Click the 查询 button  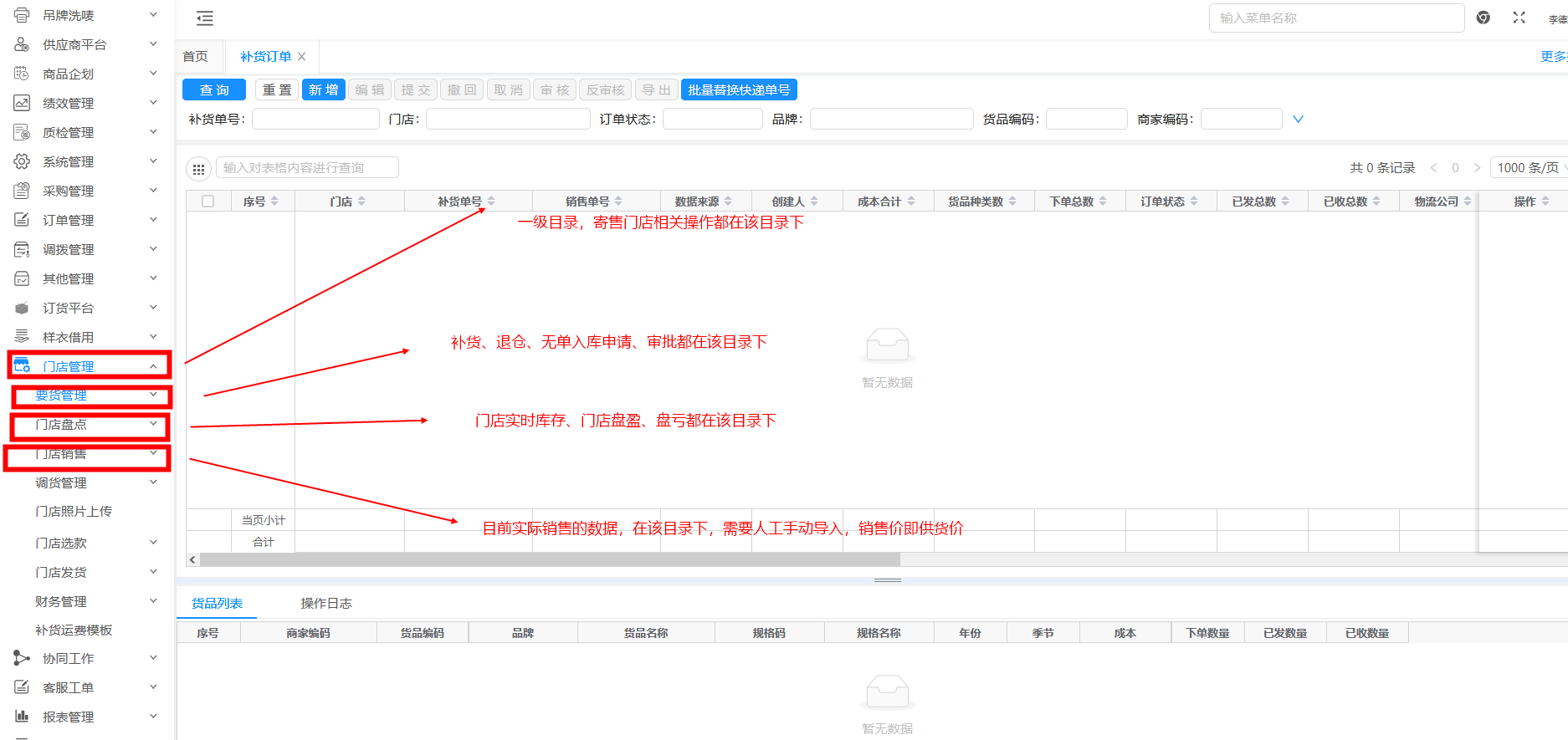coord(214,90)
